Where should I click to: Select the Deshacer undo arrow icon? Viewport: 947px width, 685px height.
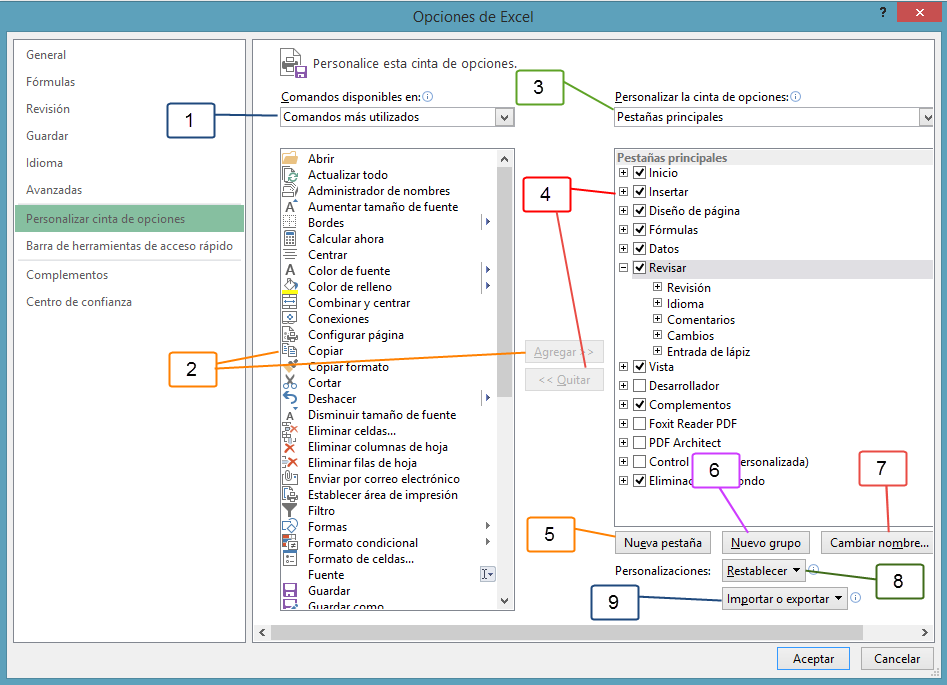[x=290, y=398]
